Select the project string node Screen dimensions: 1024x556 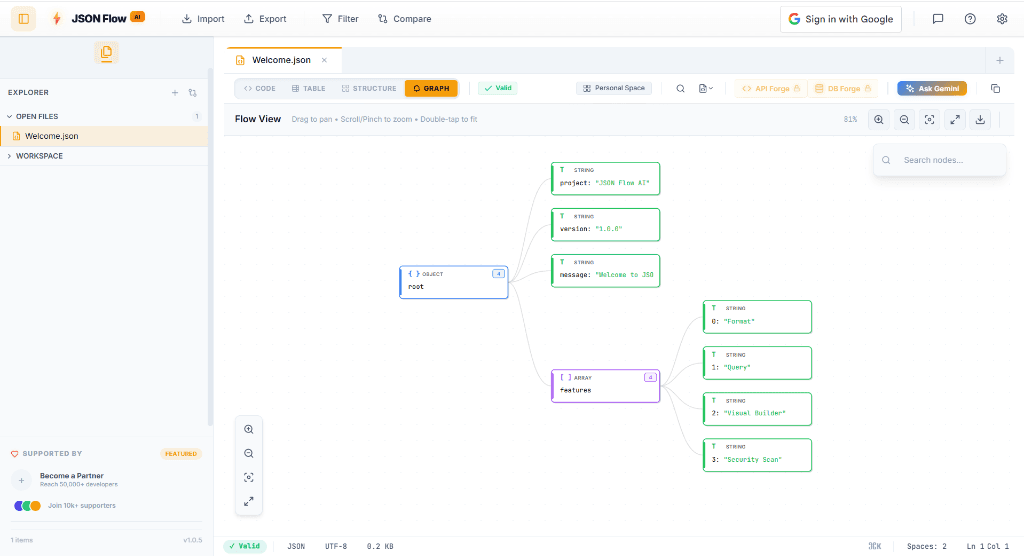point(605,178)
